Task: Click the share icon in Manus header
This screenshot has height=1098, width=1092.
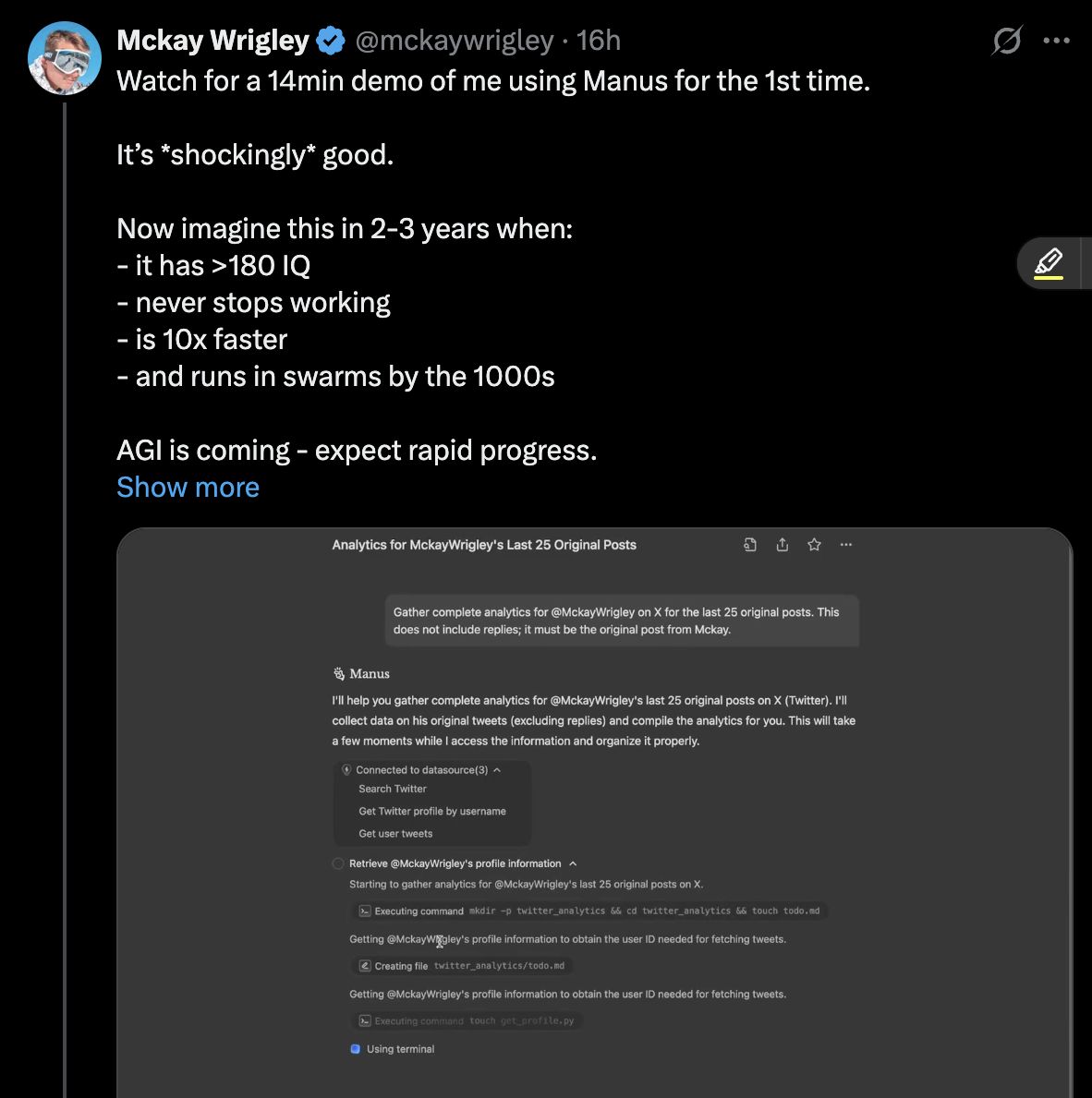Action: pos(783,545)
